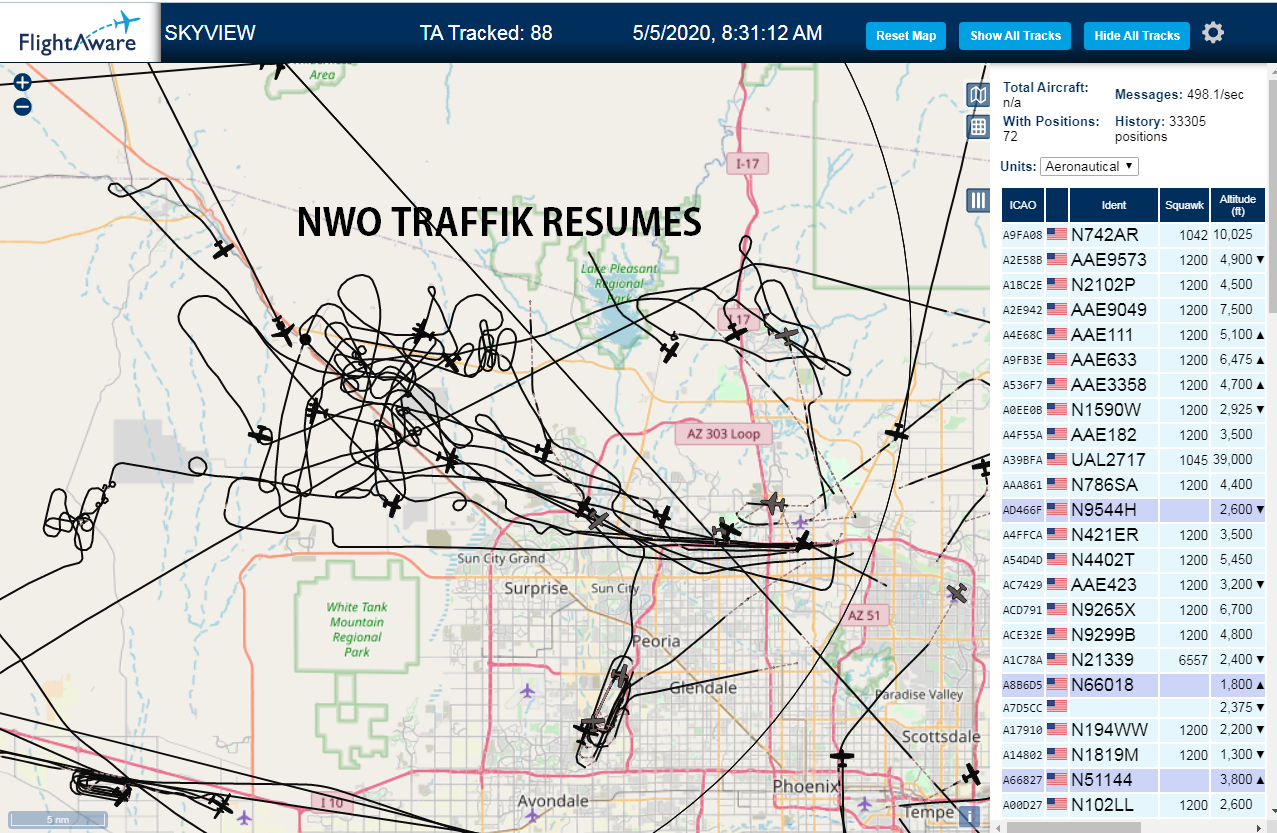Sort table by ICAO column
This screenshot has height=833, width=1277.
point(1023,205)
